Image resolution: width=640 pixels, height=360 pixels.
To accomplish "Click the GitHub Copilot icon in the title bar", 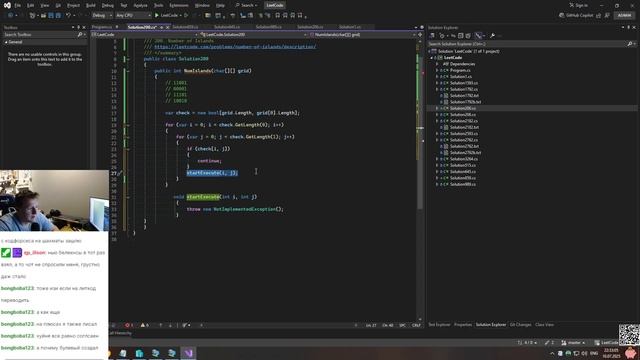I will click(562, 16).
